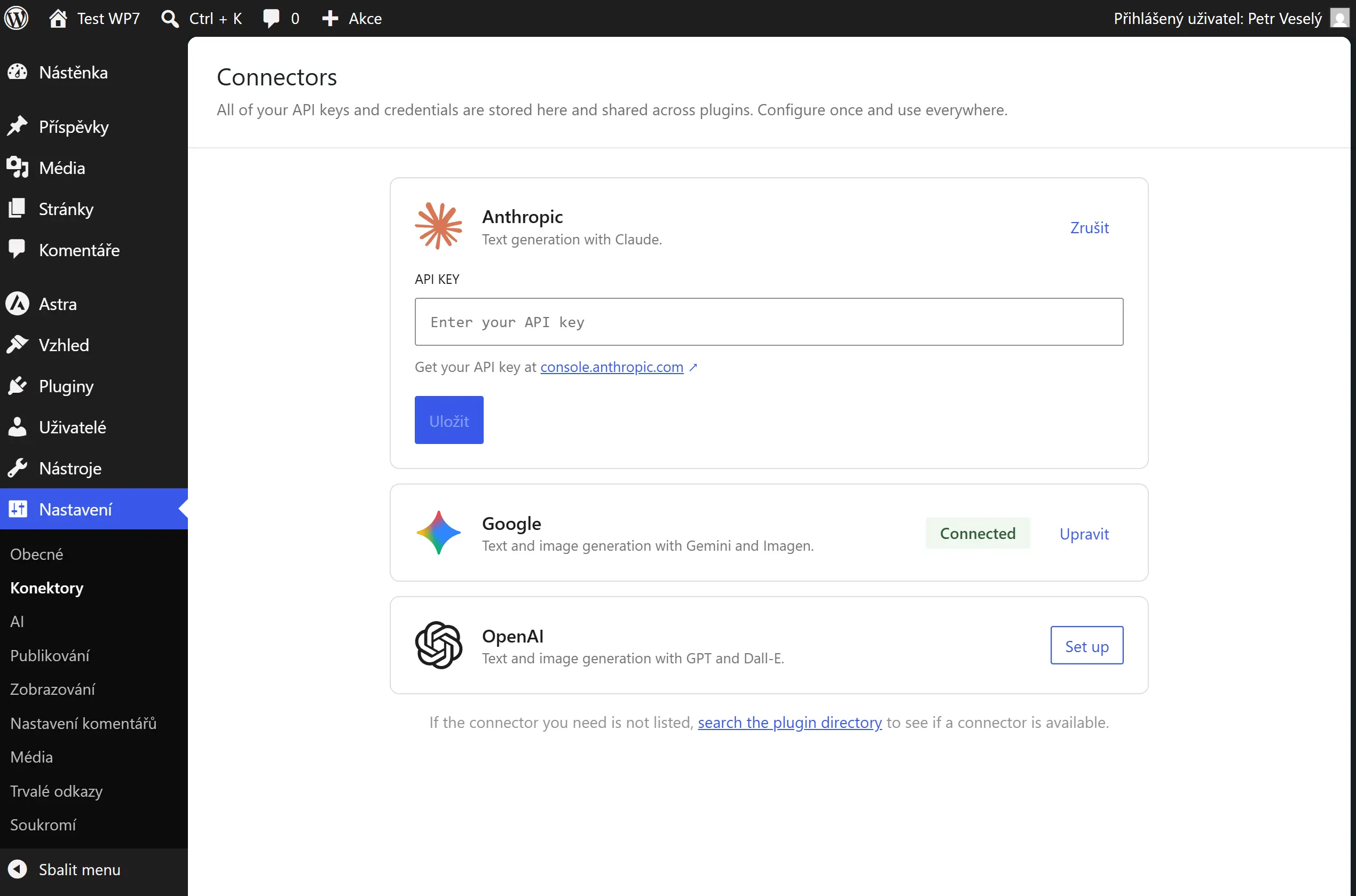Open Trvalé odkazy settings submenu
The image size is (1356, 896).
(x=56, y=791)
